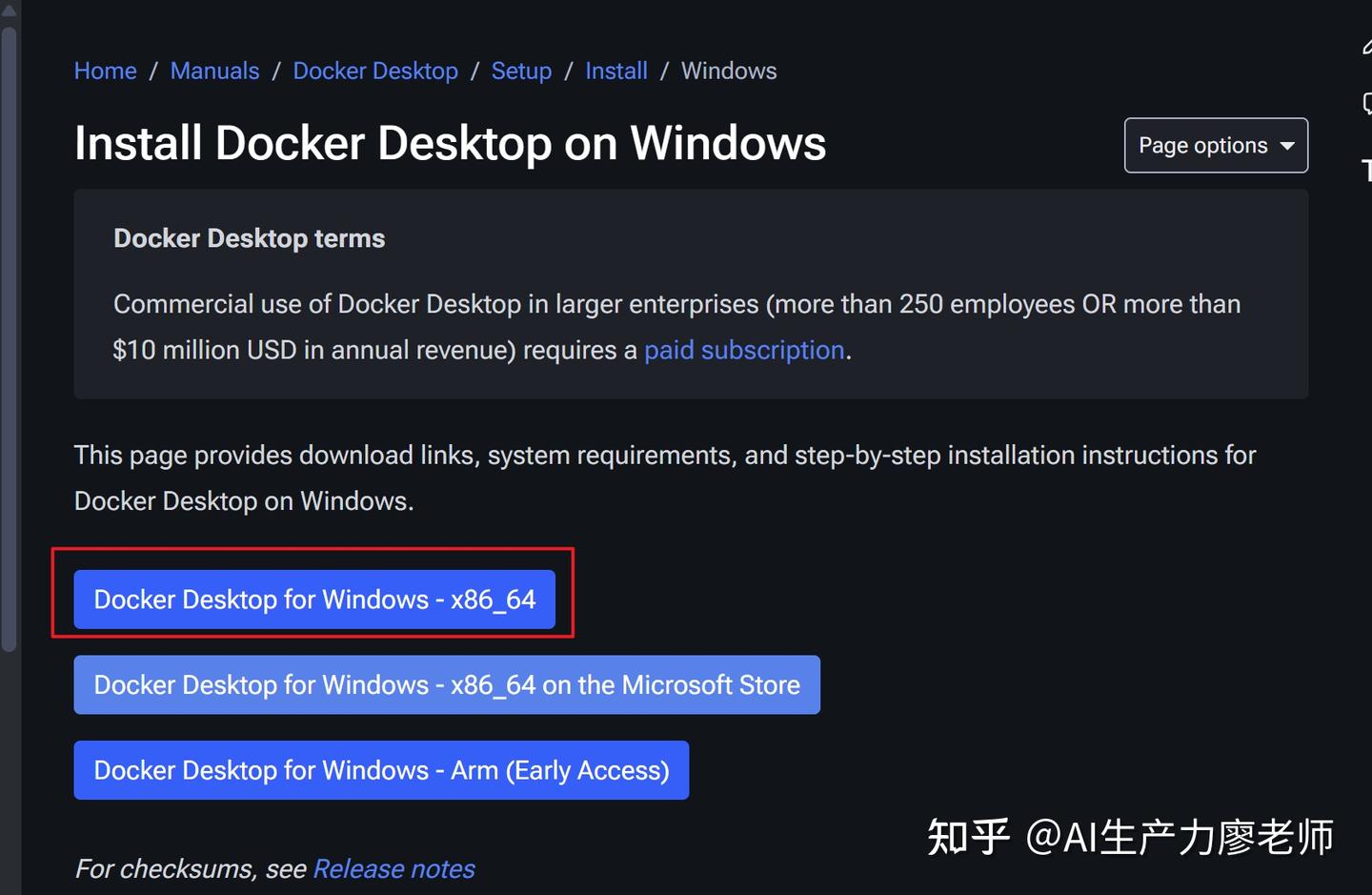Open the Release notes link
Image resolution: width=1372 pixels, height=895 pixels.
tap(393, 869)
